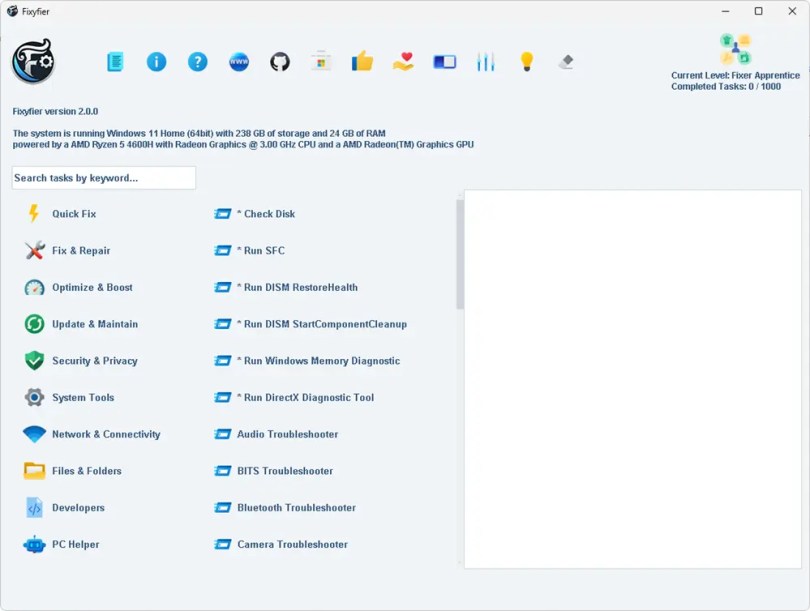Open the Camera Troubleshooter task
This screenshot has width=810, height=611.
(281, 544)
